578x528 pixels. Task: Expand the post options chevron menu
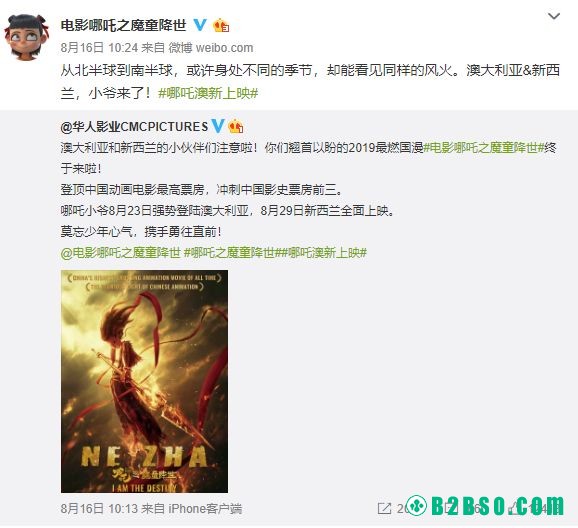tap(554, 16)
